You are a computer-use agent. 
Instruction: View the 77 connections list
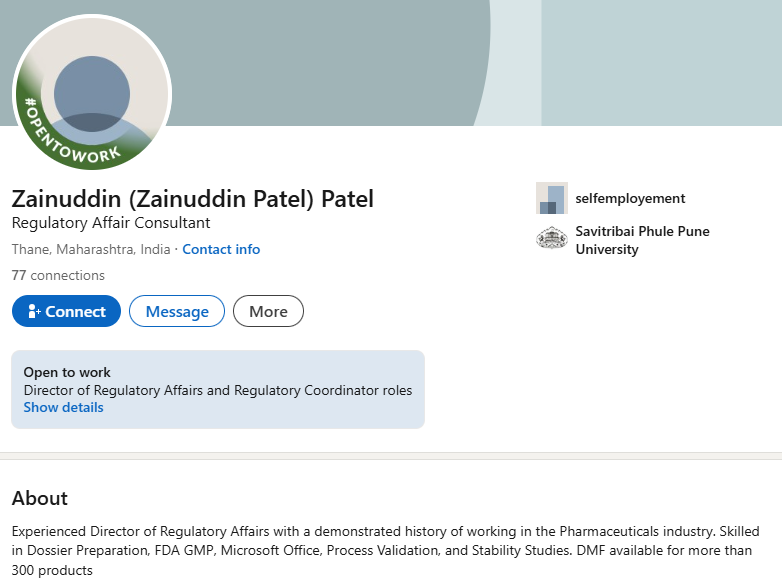(x=58, y=275)
